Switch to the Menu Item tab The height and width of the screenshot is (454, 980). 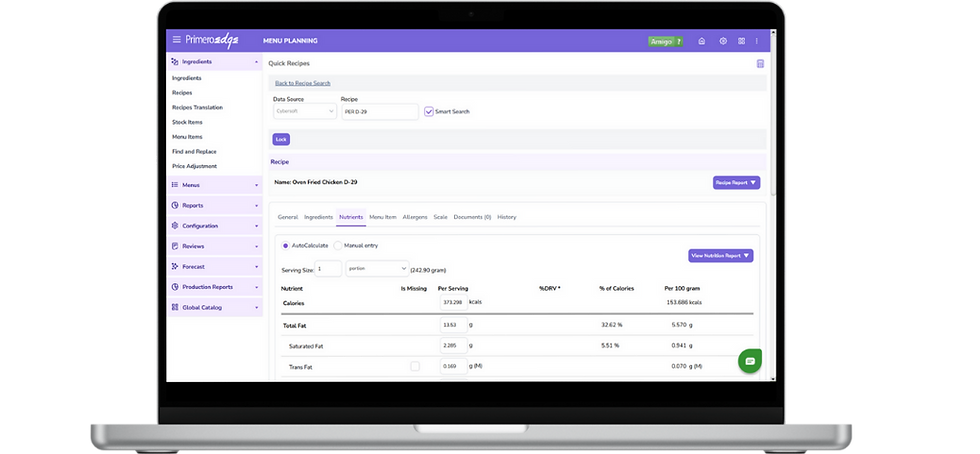click(x=382, y=217)
